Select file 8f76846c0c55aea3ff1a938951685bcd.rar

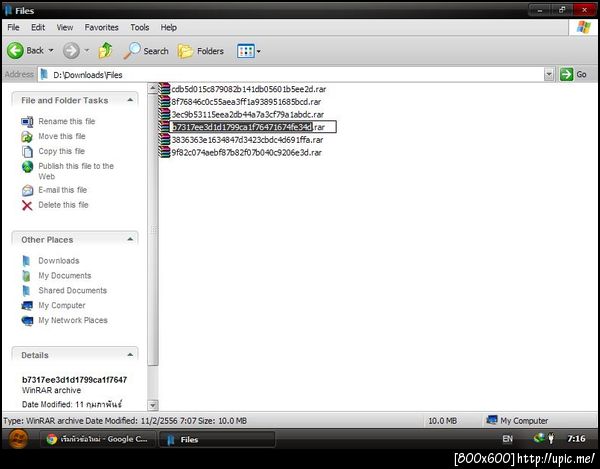(x=246, y=102)
